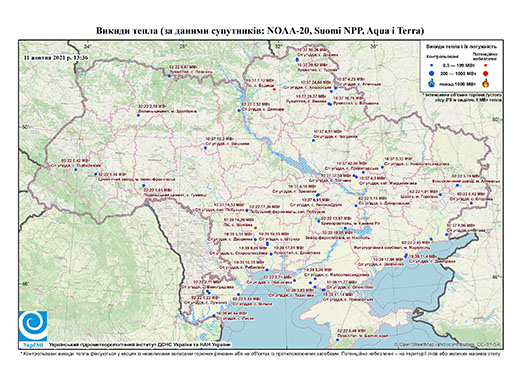Select the blue marker labeled 10:37 13,3 MW
This screenshot has width=520, height=368.
coord(205,147)
